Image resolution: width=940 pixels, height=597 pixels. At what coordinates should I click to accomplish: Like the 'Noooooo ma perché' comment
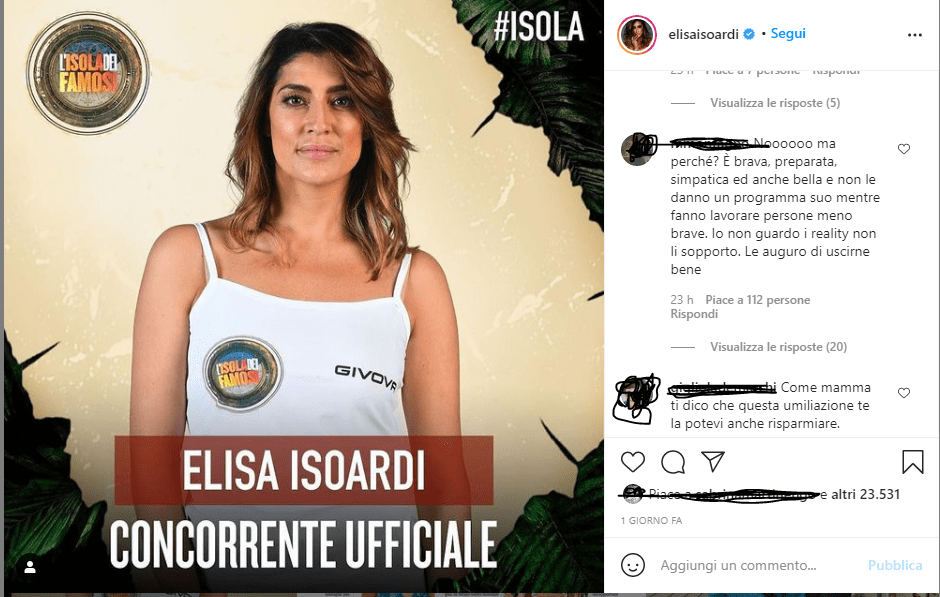click(x=903, y=149)
